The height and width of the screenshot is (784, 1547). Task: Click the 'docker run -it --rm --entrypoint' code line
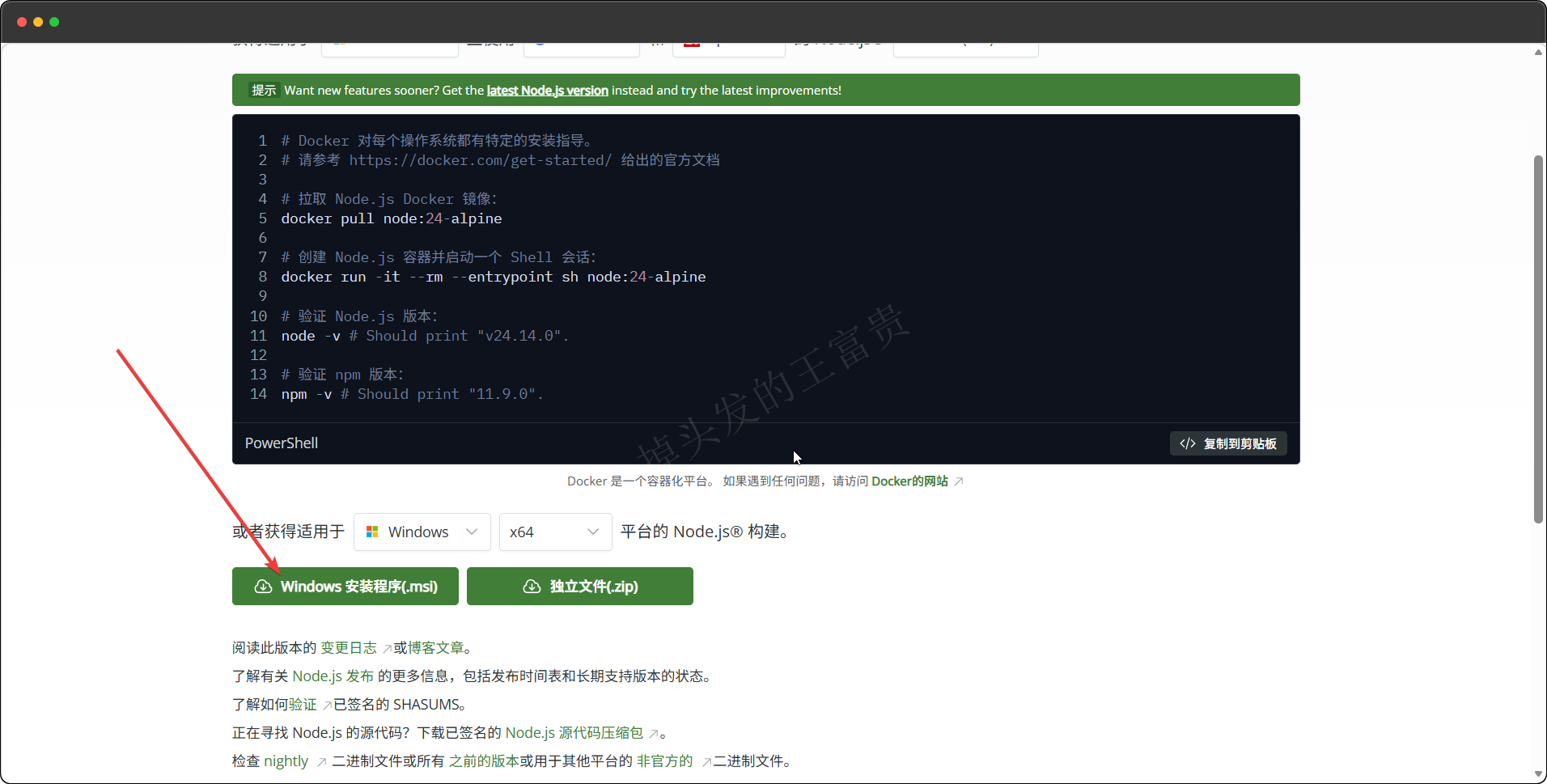tap(494, 277)
